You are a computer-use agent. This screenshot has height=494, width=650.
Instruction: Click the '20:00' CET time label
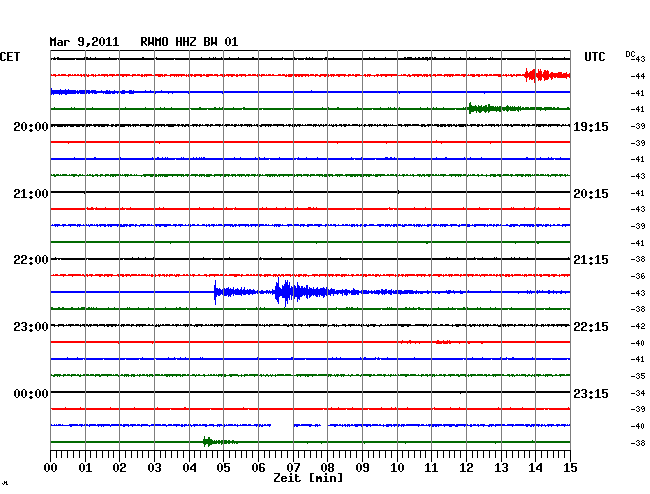click(31, 127)
